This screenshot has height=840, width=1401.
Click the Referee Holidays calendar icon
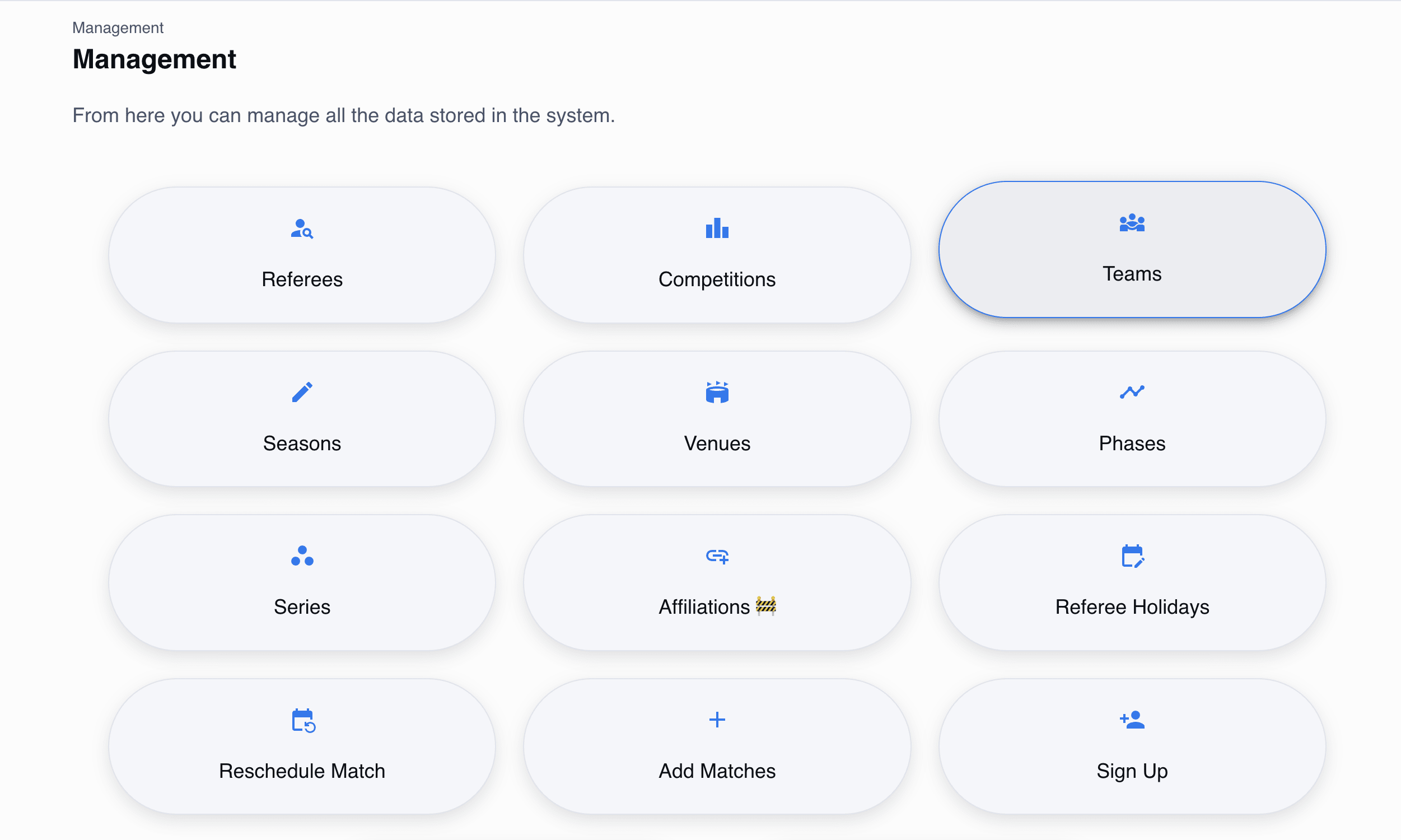tap(1132, 556)
